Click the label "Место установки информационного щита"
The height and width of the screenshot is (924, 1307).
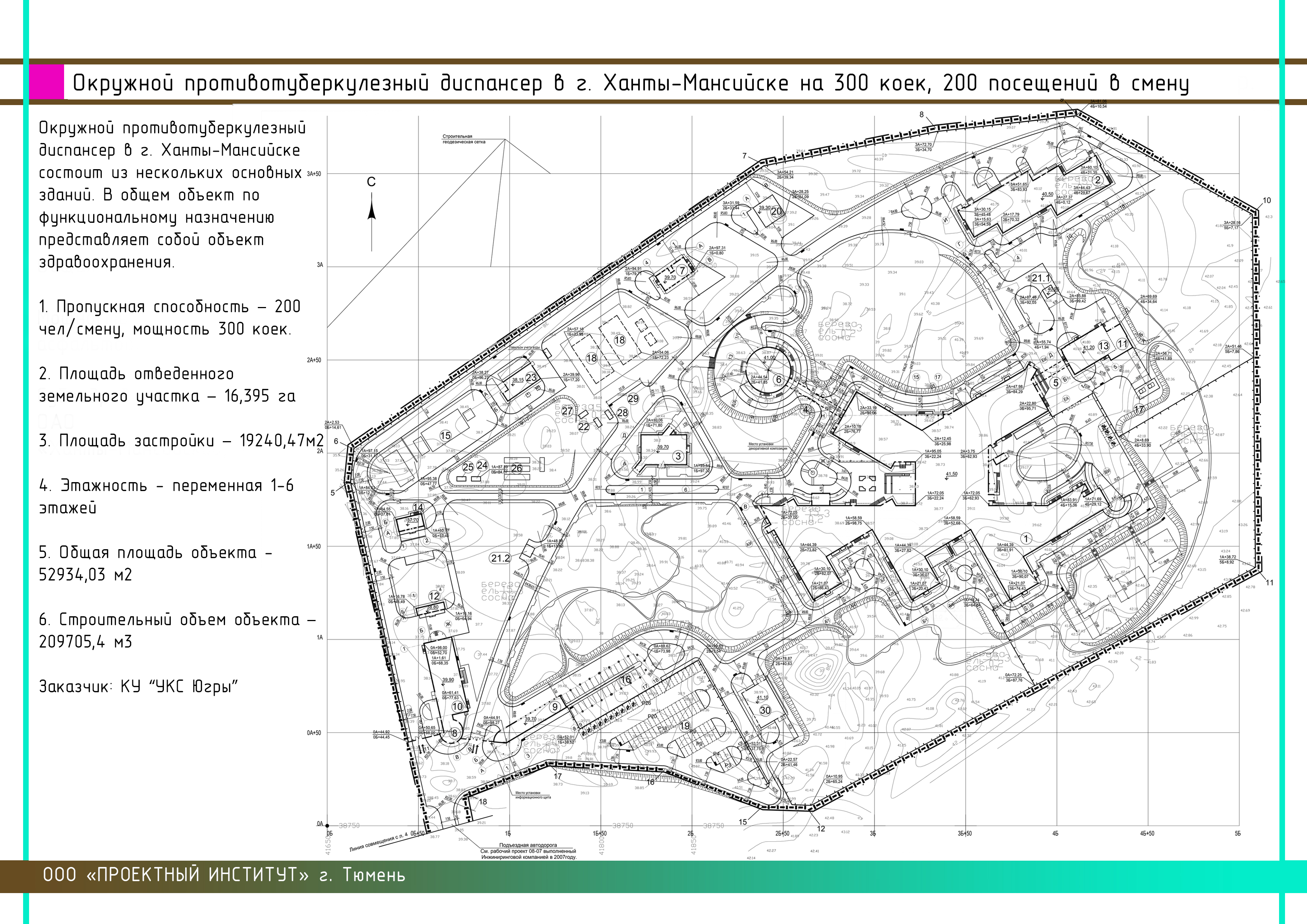533,795
